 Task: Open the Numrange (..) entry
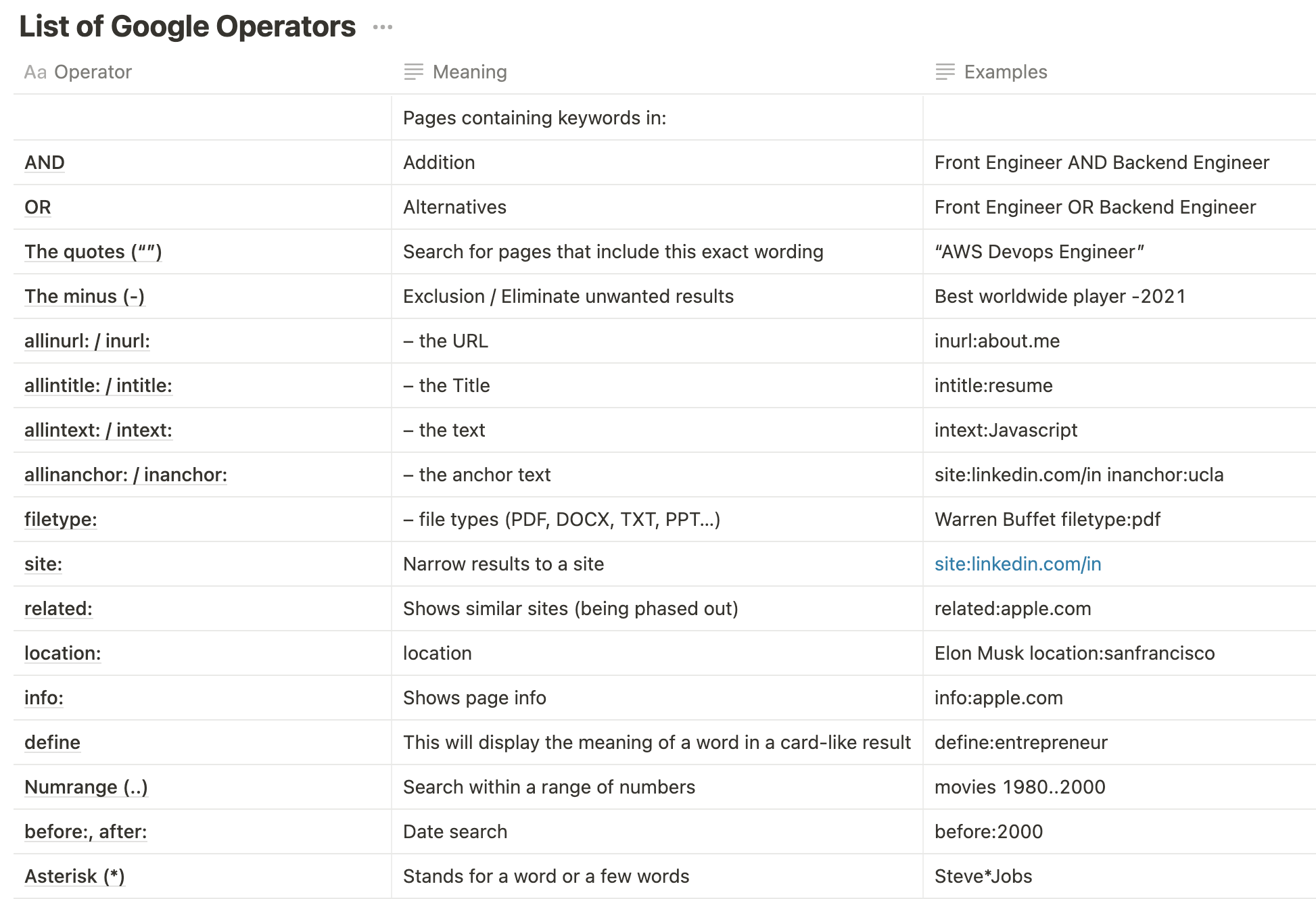[x=86, y=787]
